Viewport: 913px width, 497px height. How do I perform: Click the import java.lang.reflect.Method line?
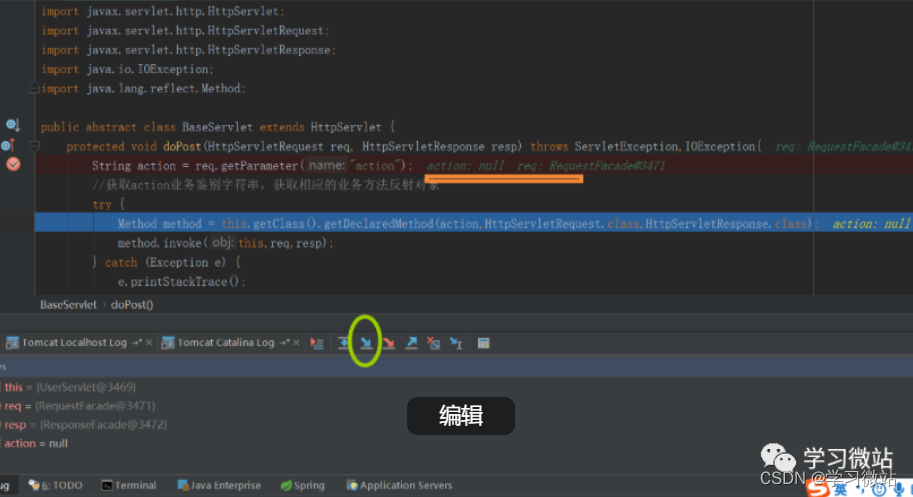143,88
